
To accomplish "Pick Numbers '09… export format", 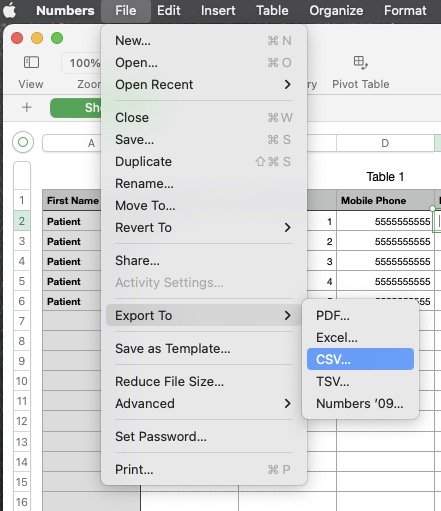I will coord(360,403).
